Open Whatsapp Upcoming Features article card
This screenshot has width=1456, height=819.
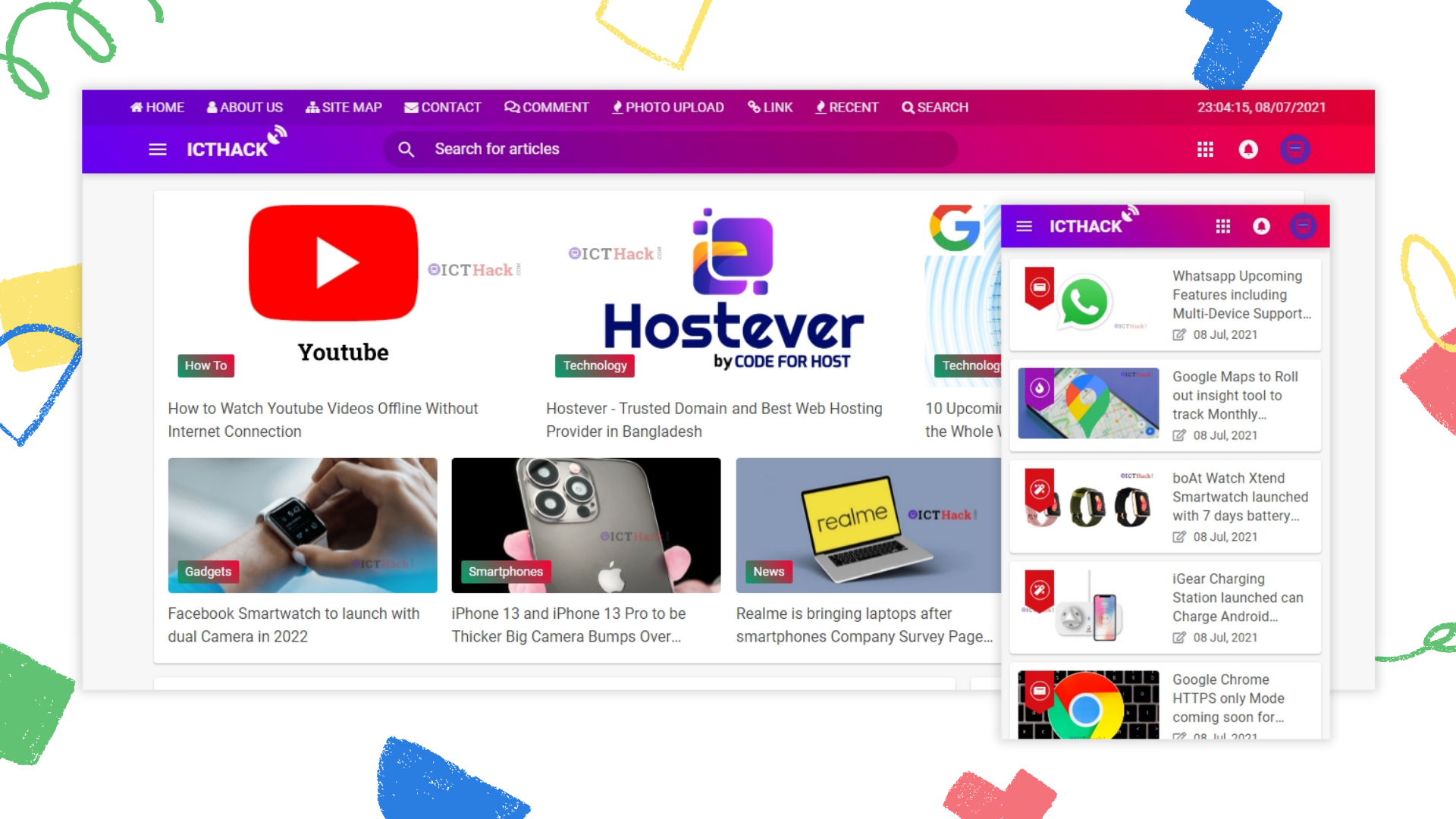pyautogui.click(x=1241, y=295)
